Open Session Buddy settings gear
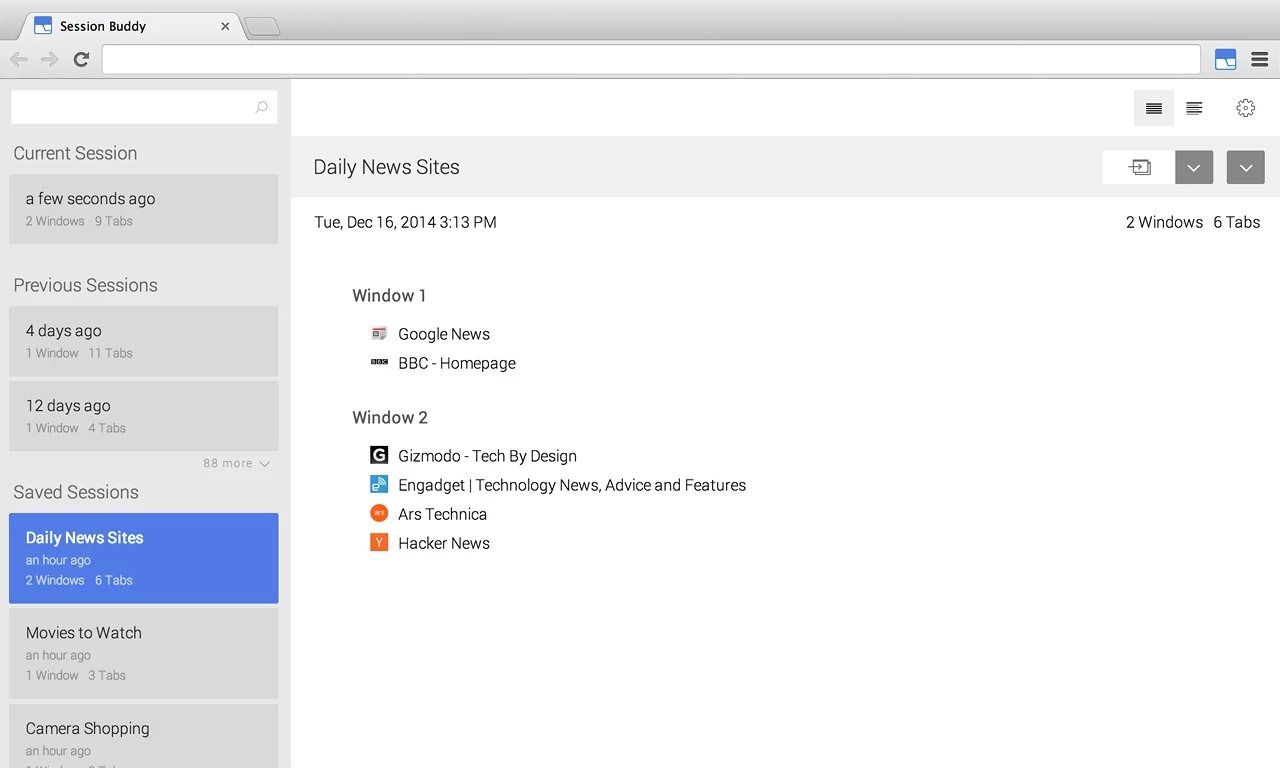 click(x=1245, y=107)
